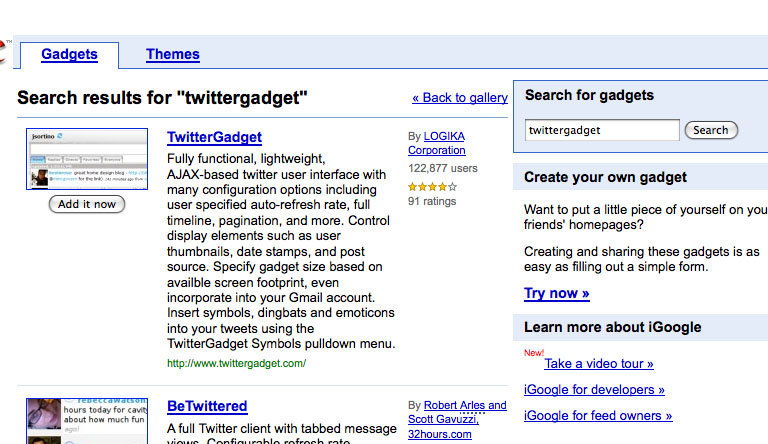The width and height of the screenshot is (768, 444).
Task: Click the BeTwittered preview thumbnail
Action: click(x=87, y=421)
